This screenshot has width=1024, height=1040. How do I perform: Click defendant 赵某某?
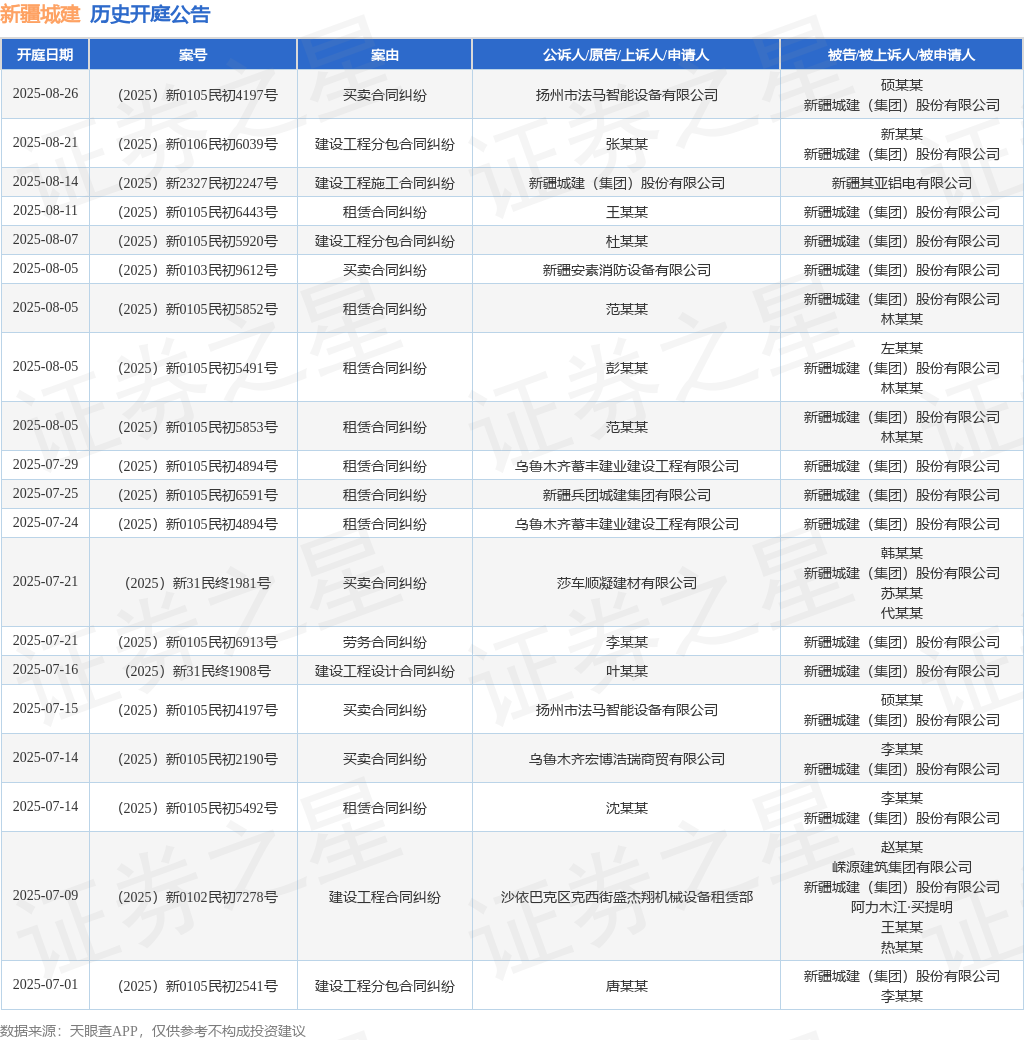pos(901,847)
